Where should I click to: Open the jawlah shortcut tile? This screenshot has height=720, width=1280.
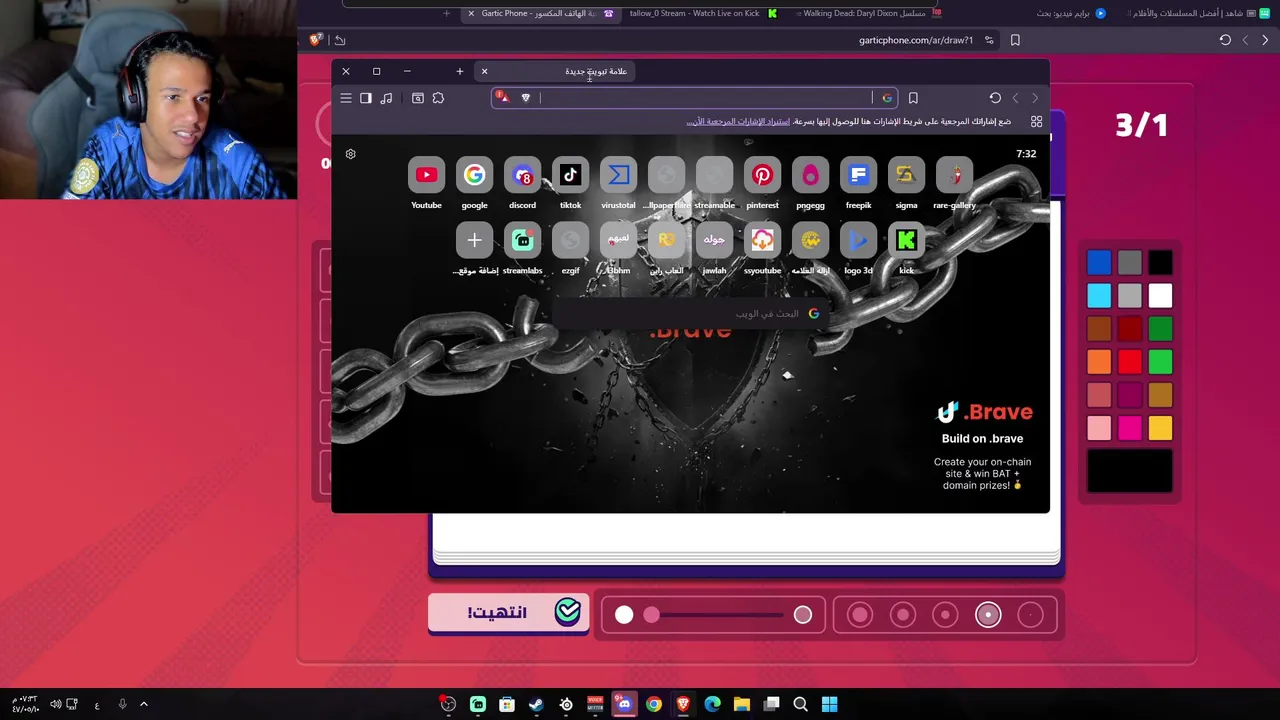tap(714, 241)
